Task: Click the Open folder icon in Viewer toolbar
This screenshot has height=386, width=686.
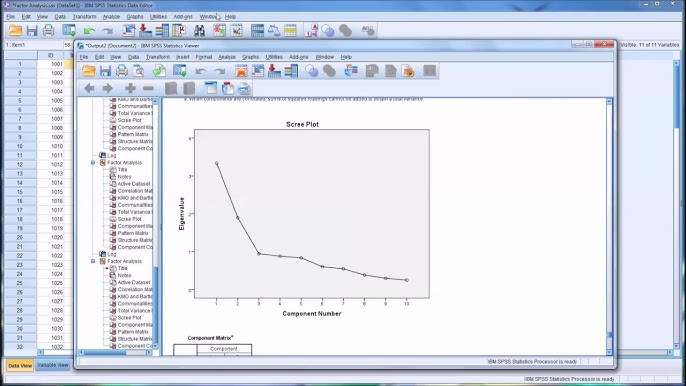Action: [x=88, y=71]
